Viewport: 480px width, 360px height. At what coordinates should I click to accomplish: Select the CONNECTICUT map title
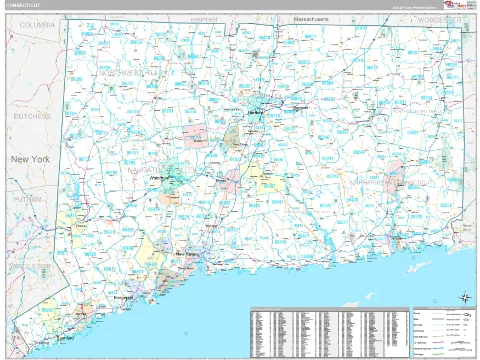[x=23, y=5]
